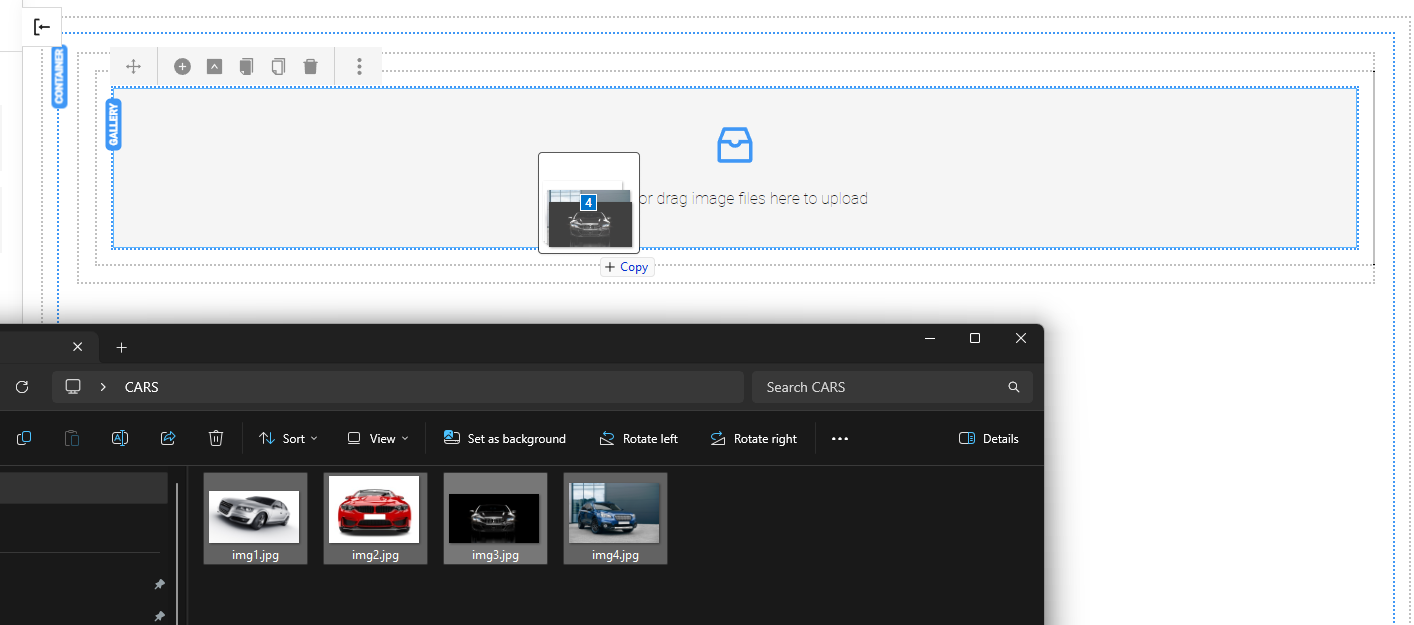Select the move handle on the widget toolbar
Image resolution: width=1414 pixels, height=625 pixels.
(x=133, y=65)
